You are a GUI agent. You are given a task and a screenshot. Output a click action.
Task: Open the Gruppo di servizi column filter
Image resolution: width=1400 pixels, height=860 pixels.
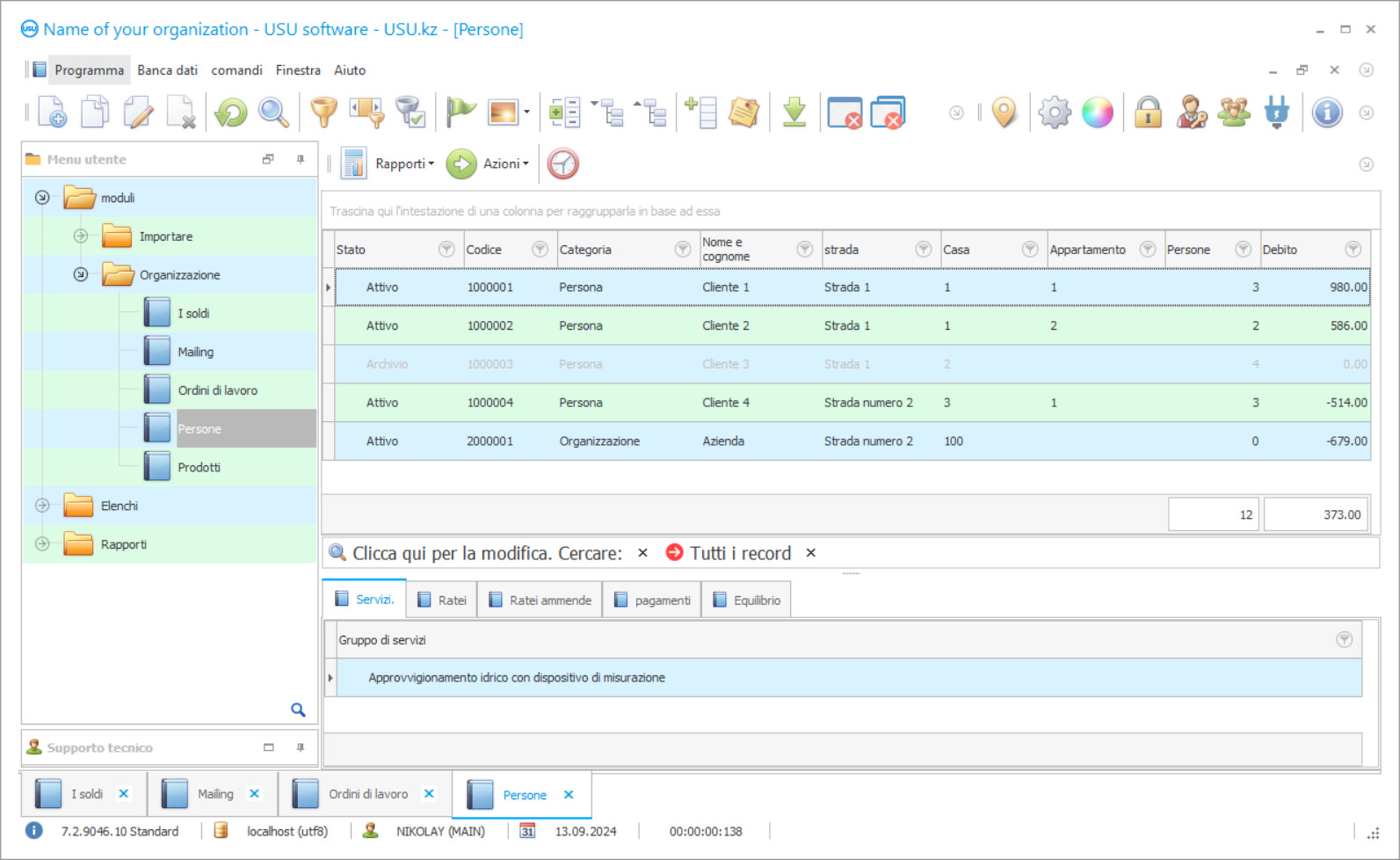pyautogui.click(x=1345, y=640)
